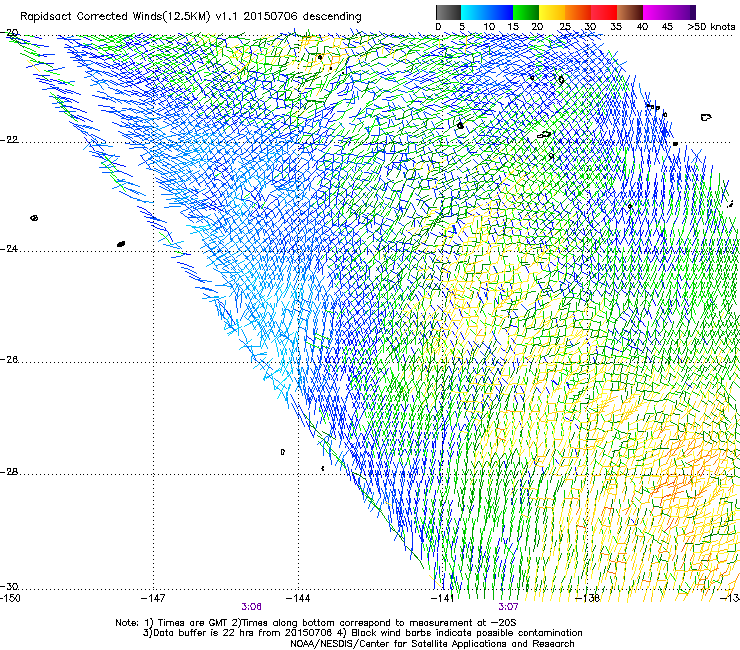Select the purple 45-50 knots legend swatch
The width and height of the screenshot is (740, 650).
pyautogui.click(x=682, y=12)
